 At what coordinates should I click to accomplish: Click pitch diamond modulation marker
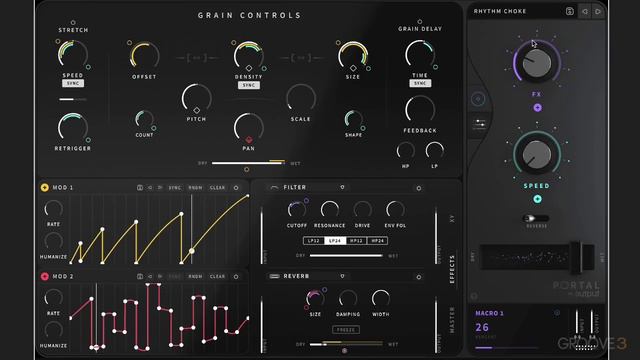(x=196, y=110)
